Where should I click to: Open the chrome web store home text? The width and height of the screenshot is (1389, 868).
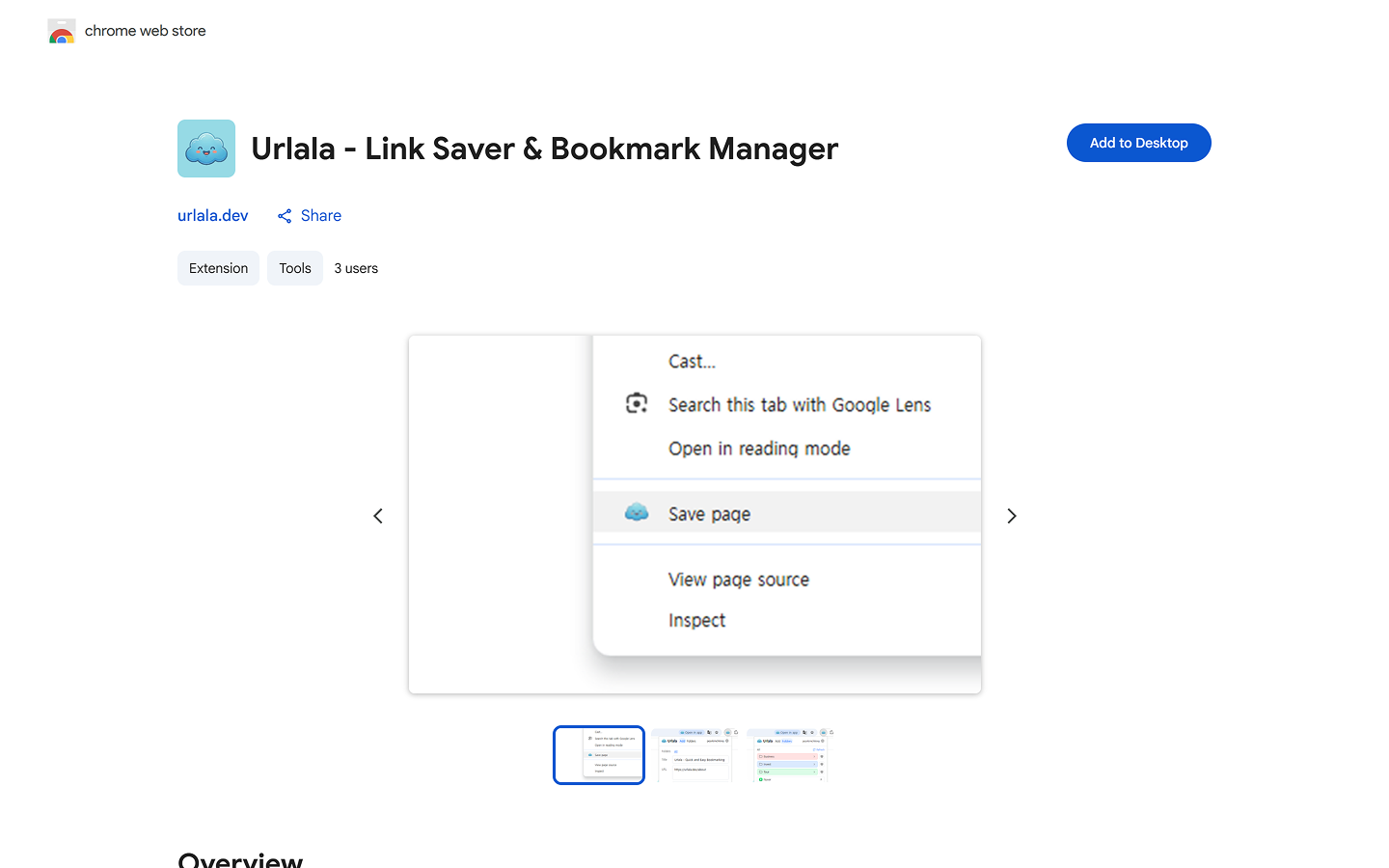click(x=146, y=31)
